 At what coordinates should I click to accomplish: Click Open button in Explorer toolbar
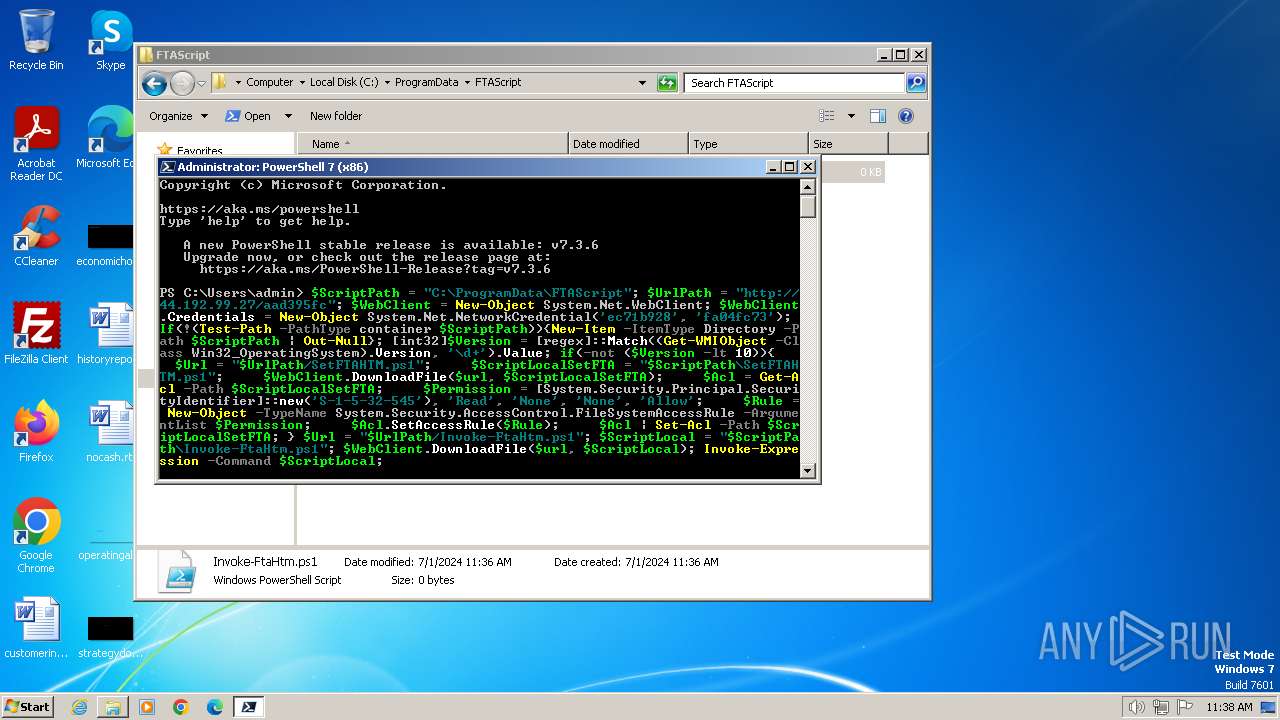(x=248, y=116)
